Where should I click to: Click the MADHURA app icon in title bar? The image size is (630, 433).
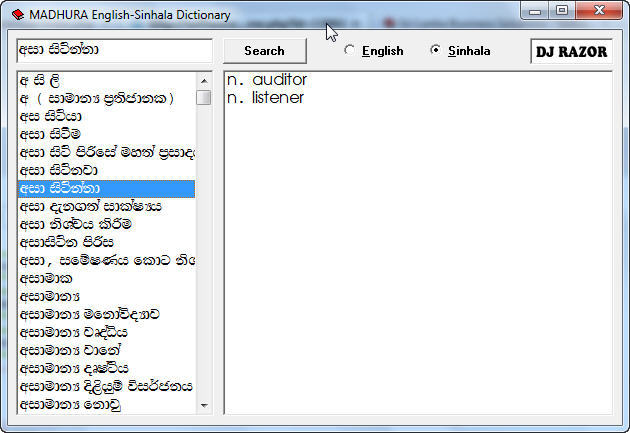point(17,15)
